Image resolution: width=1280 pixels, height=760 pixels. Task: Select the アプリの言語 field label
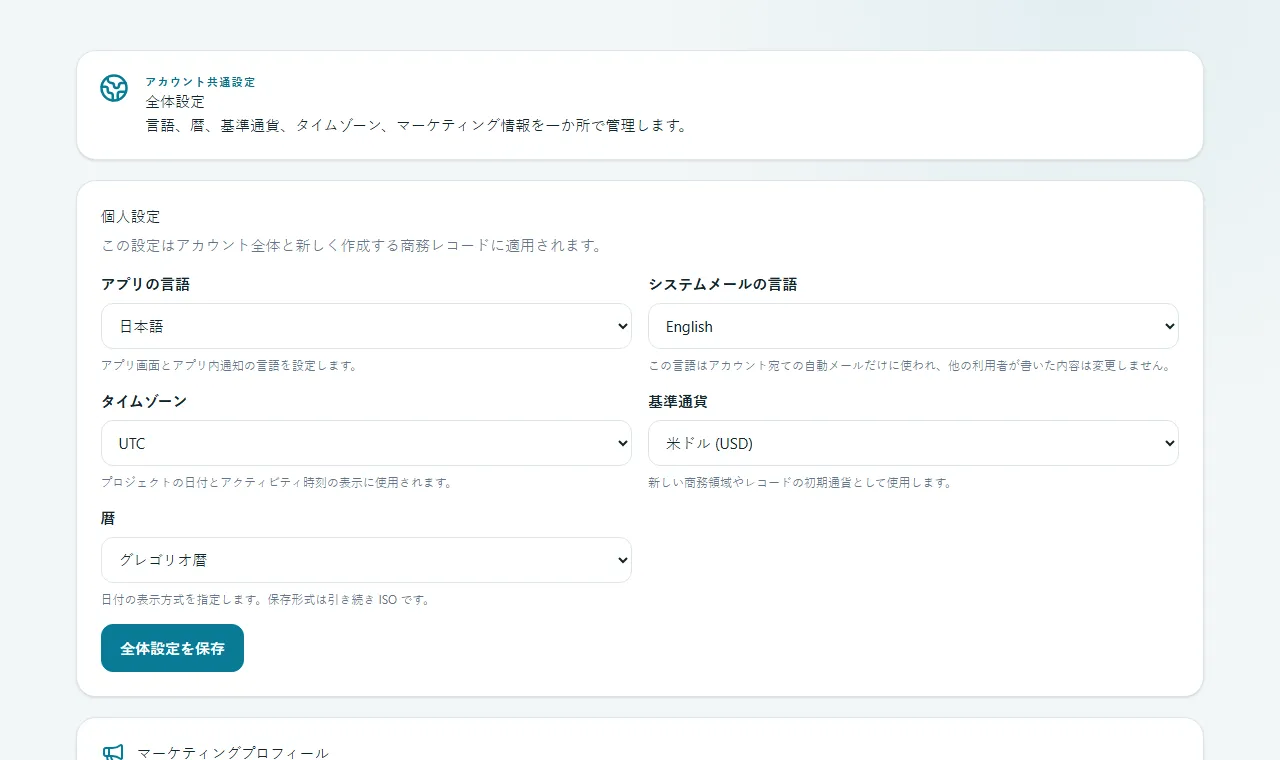tap(146, 284)
